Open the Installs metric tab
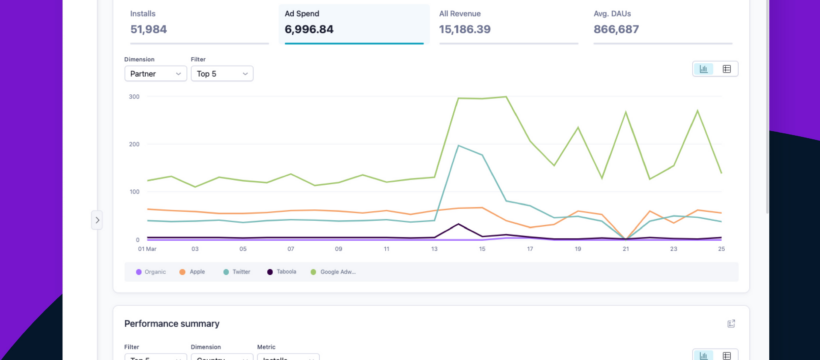 [x=199, y=24]
